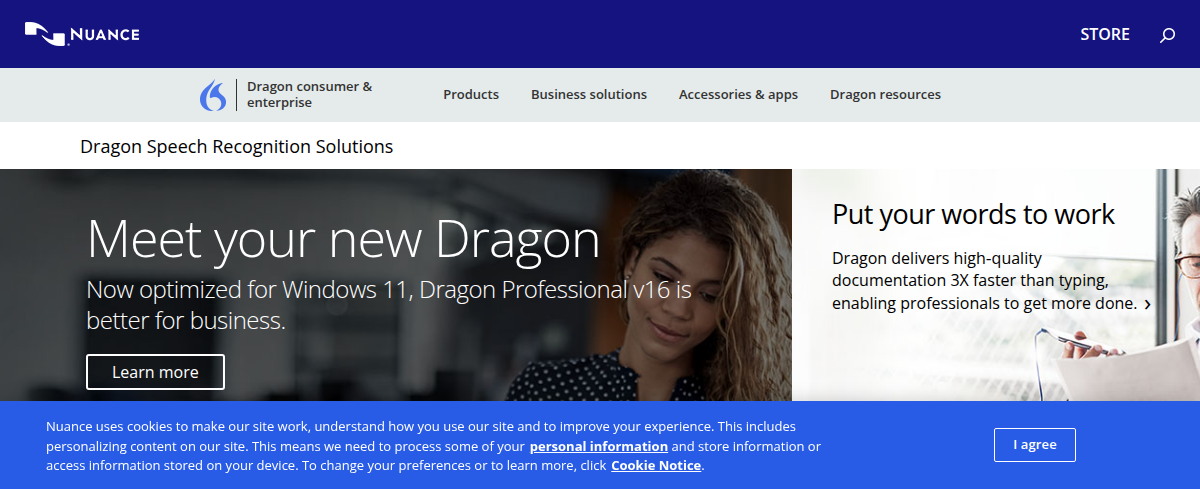The height and width of the screenshot is (489, 1200).
Task: Click the "Meet your new Dragon" headline
Action: click(x=343, y=240)
